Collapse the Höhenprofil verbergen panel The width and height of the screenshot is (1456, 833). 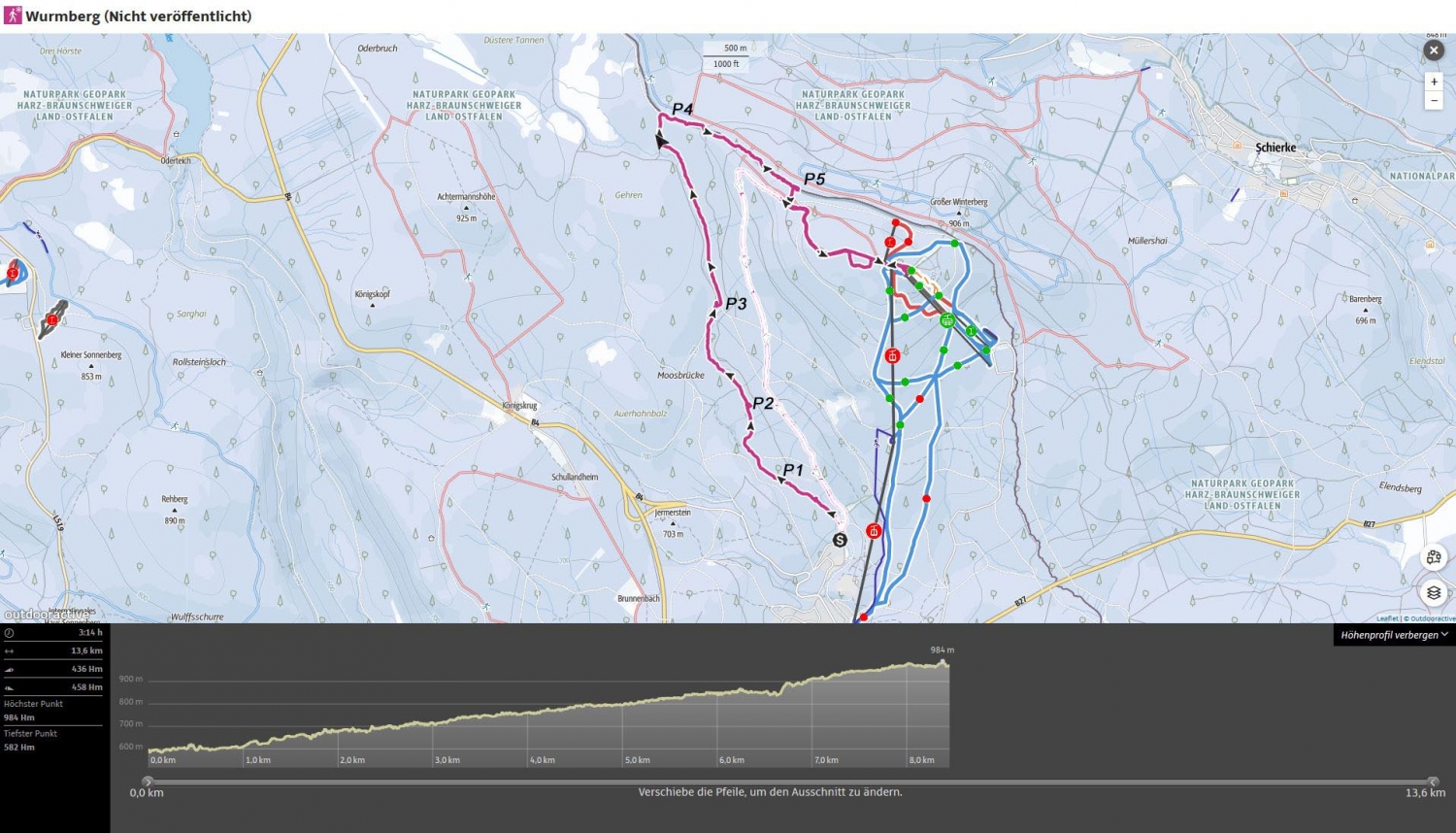(1394, 635)
